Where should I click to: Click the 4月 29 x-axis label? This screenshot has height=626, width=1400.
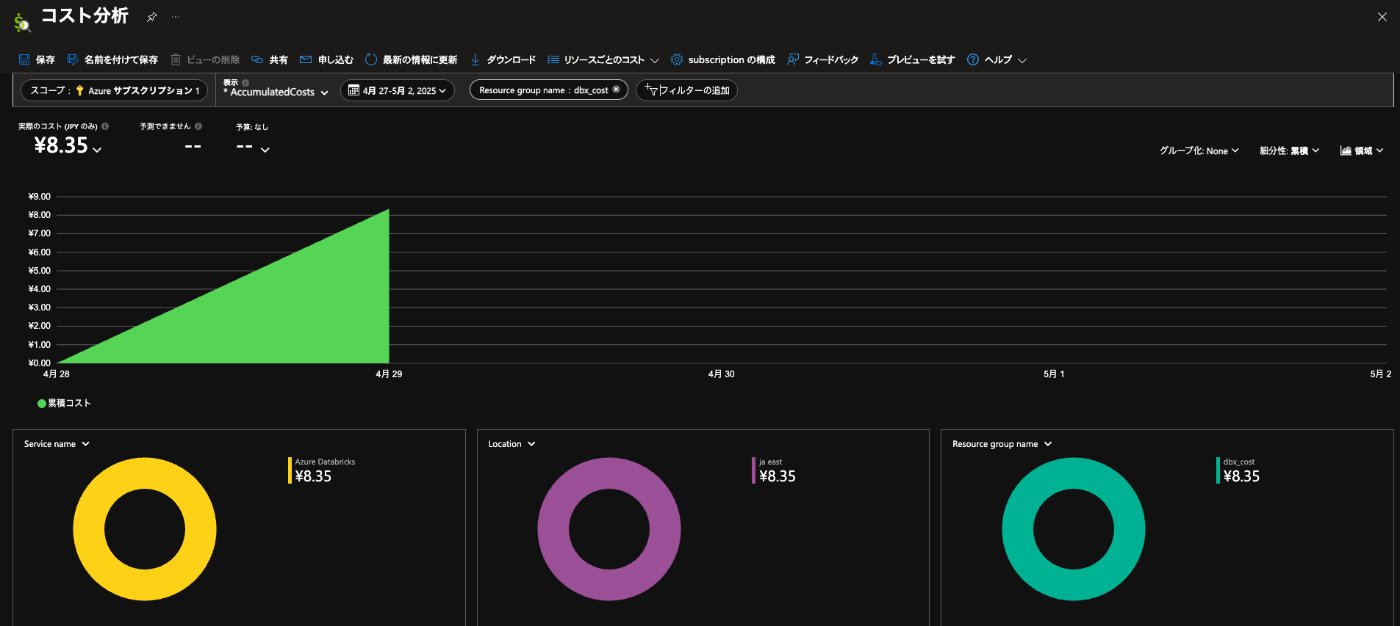coord(389,373)
